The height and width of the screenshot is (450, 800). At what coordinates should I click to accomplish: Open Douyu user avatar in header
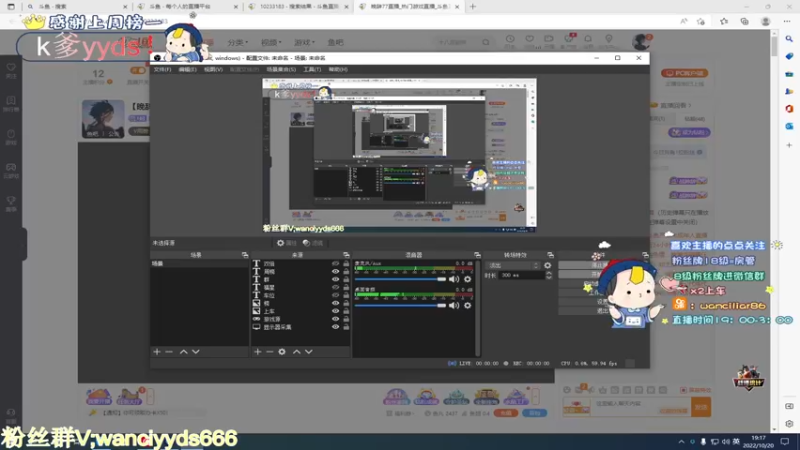[640, 41]
